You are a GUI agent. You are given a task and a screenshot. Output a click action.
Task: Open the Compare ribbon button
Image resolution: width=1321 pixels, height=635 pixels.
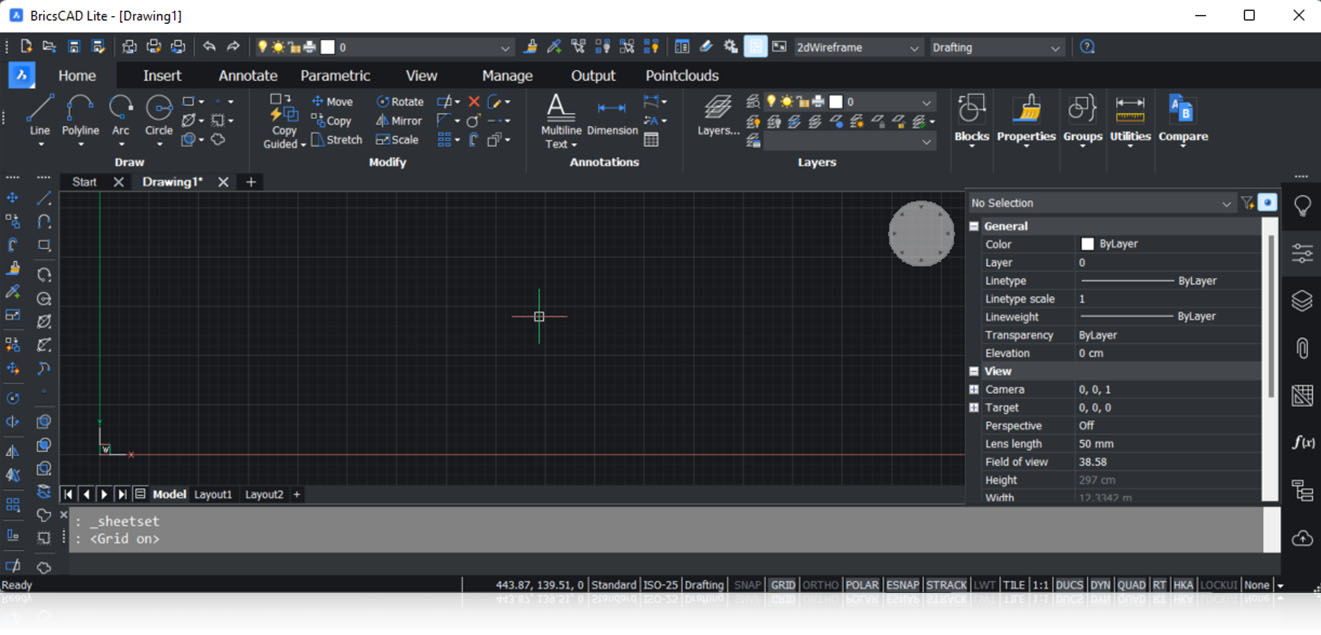[x=1183, y=119]
